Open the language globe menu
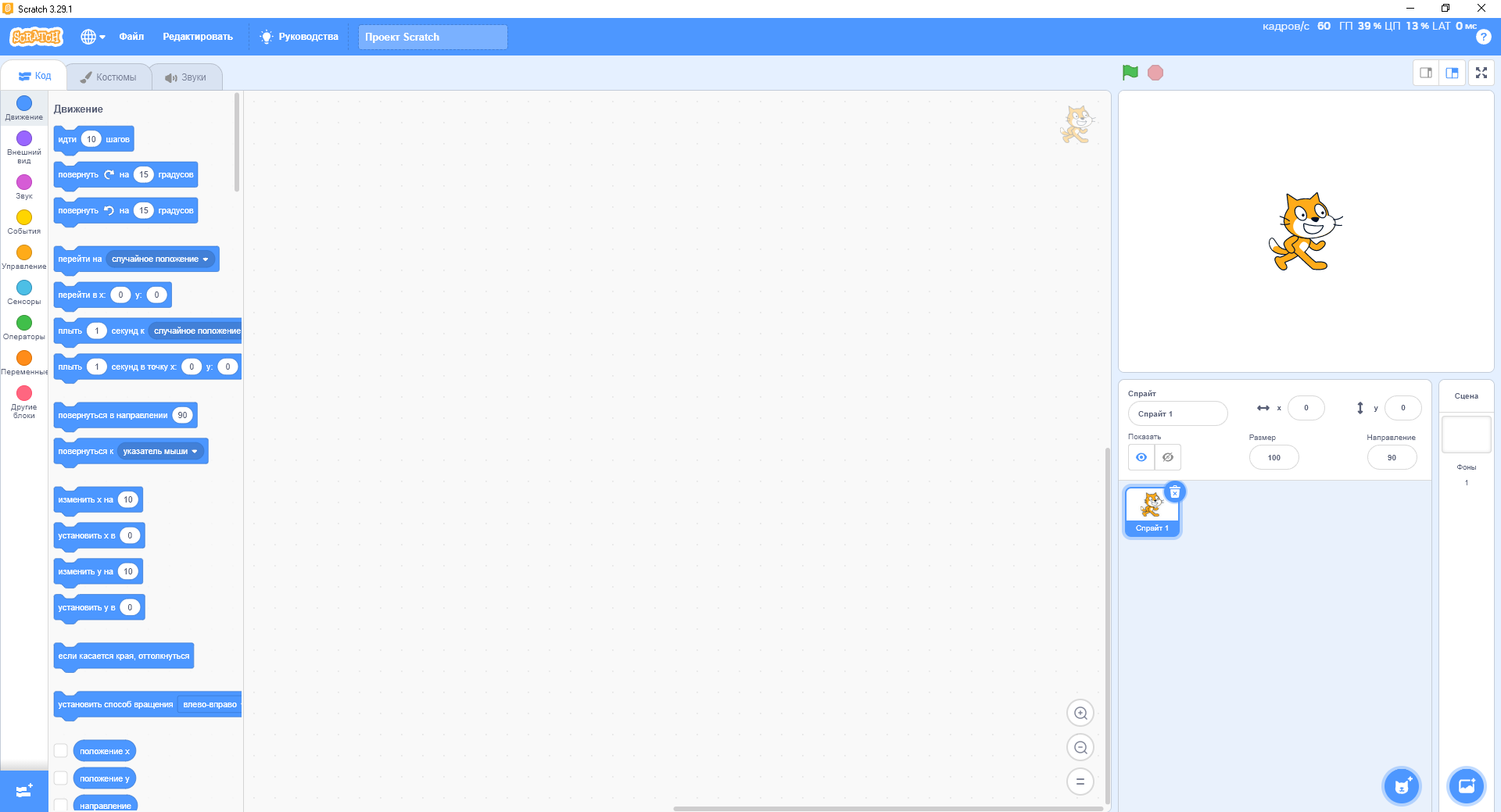 pyautogui.click(x=93, y=37)
